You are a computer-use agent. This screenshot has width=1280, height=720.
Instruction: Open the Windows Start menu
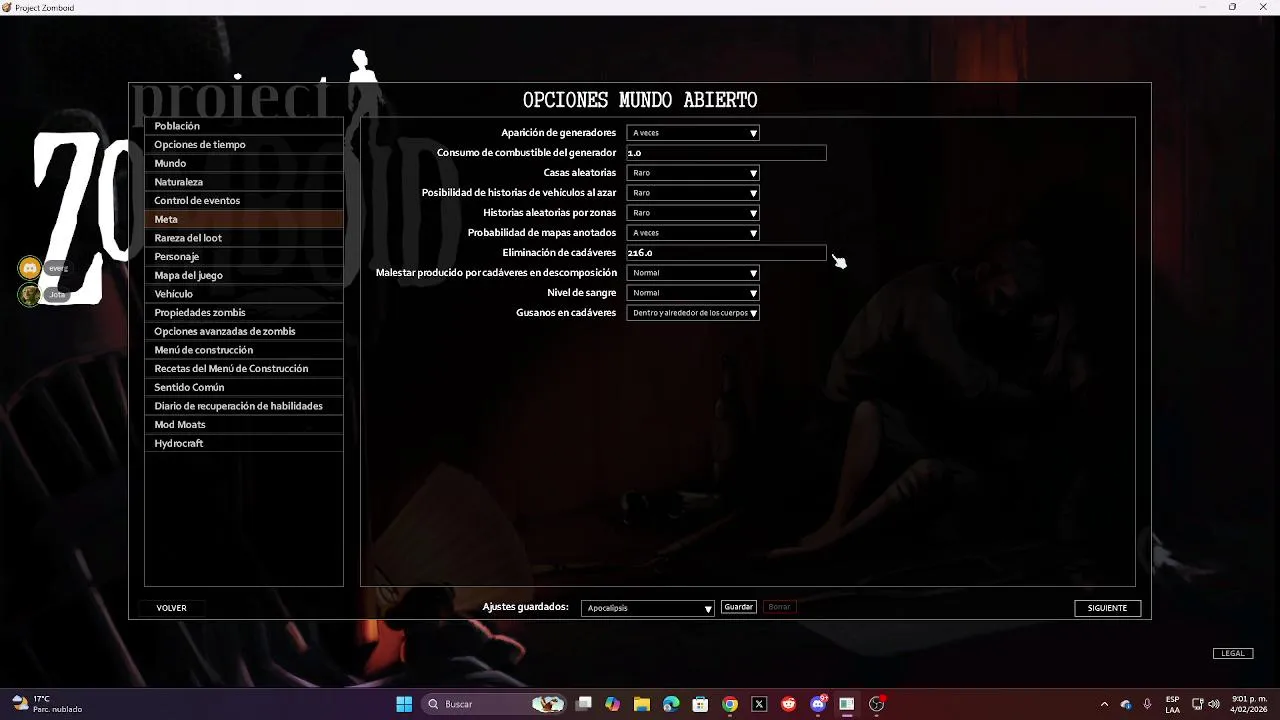404,704
